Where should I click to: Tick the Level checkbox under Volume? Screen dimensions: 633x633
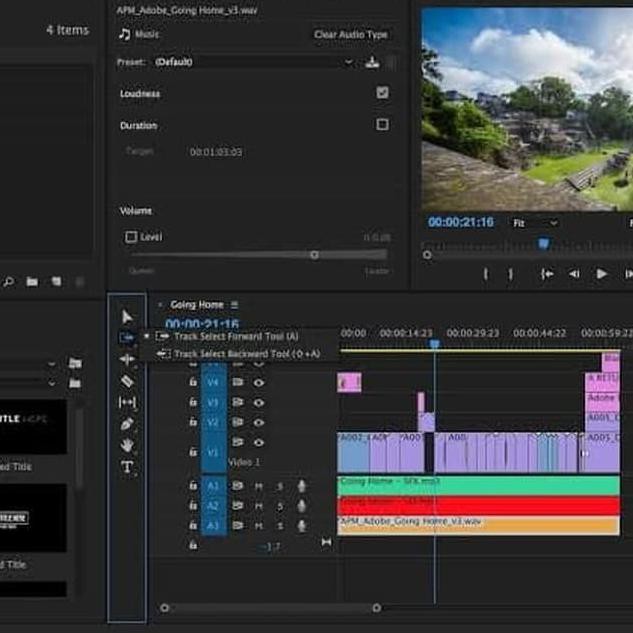131,237
